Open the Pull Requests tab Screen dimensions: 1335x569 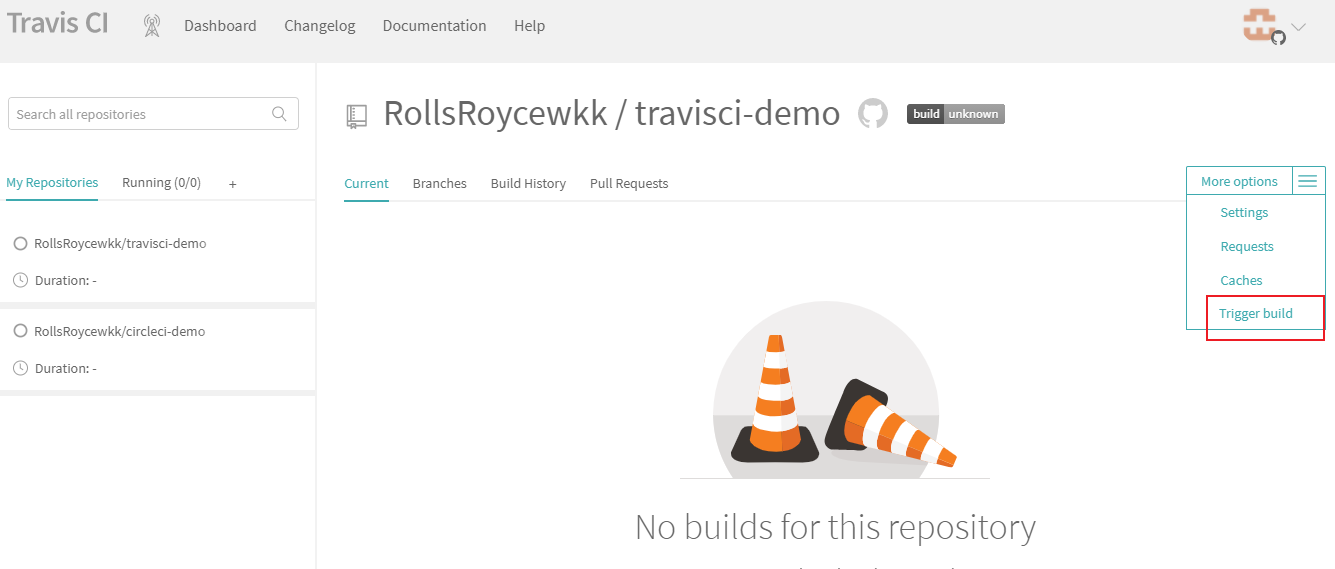(629, 184)
